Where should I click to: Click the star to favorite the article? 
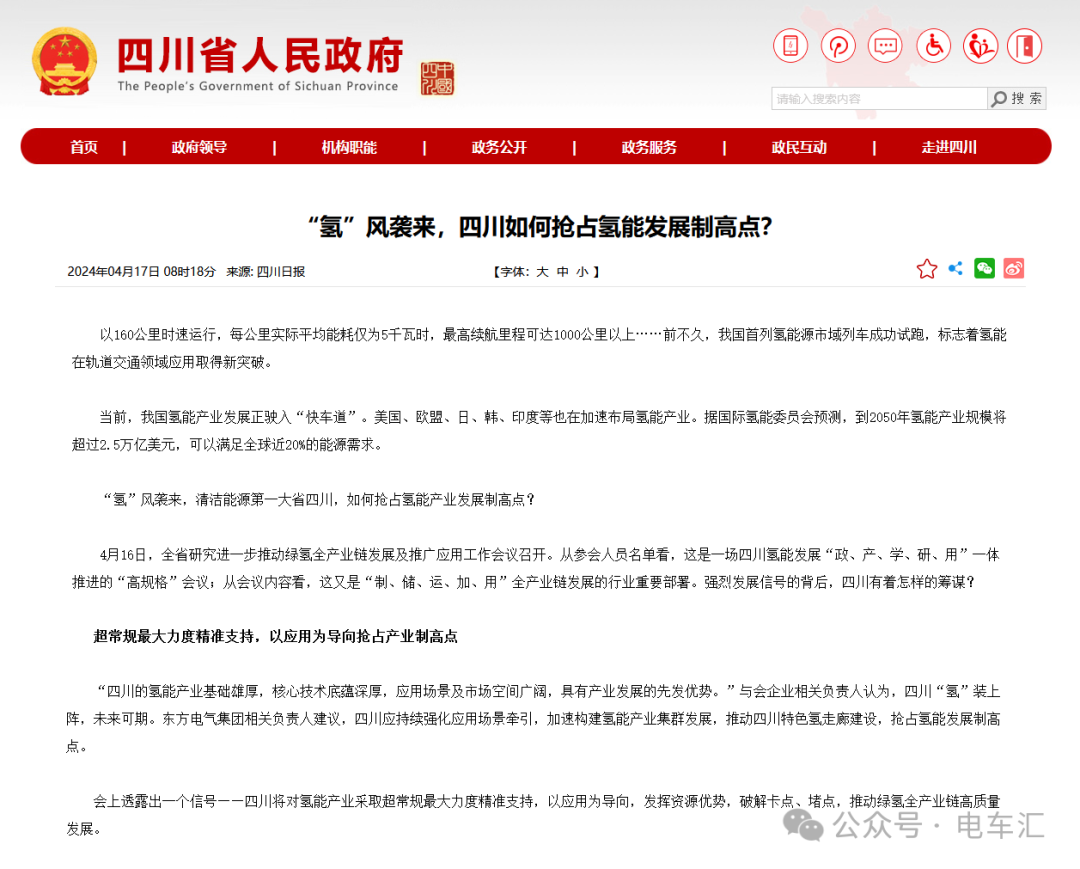926,268
